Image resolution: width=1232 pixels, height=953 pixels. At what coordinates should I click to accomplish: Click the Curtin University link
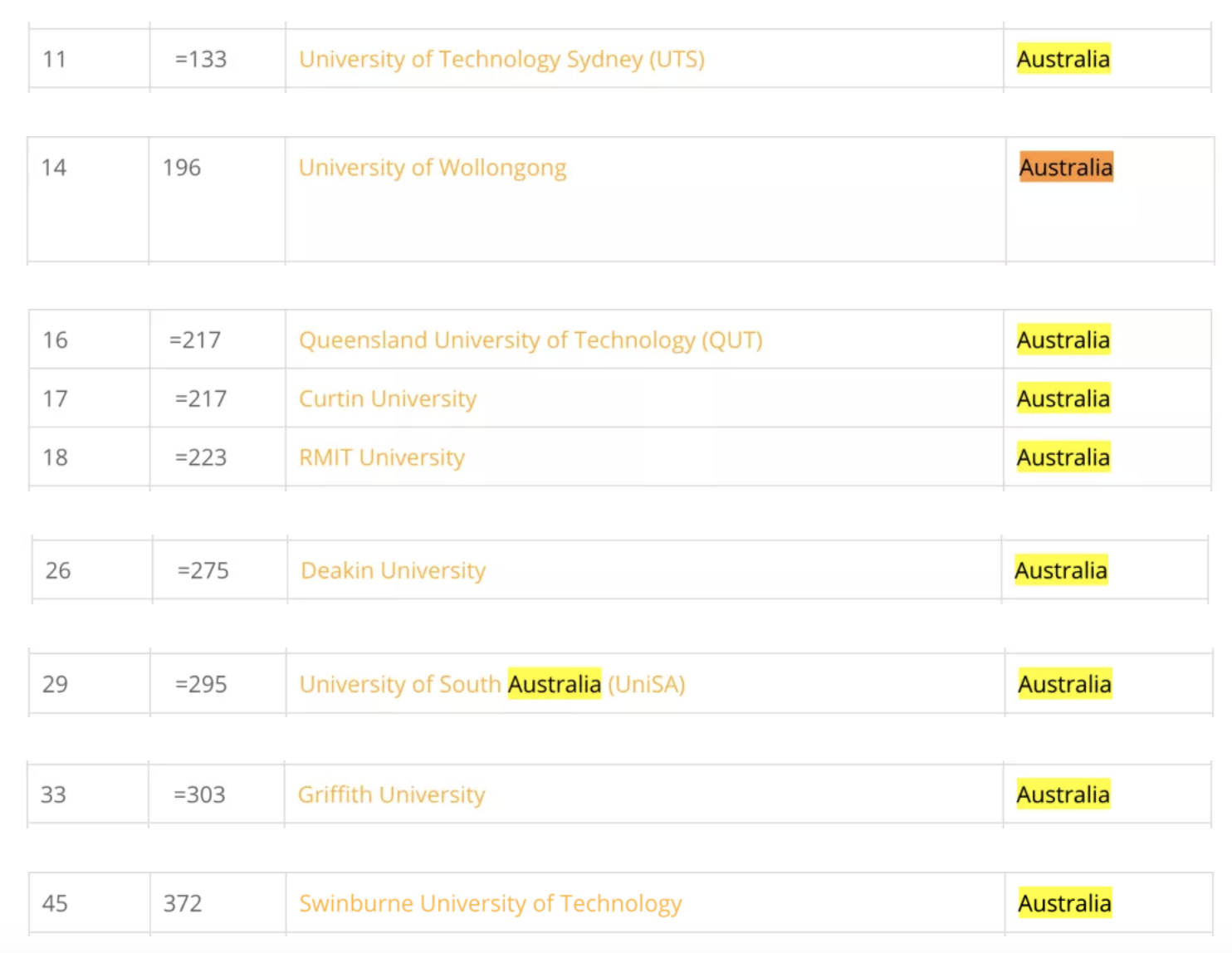[x=388, y=399]
